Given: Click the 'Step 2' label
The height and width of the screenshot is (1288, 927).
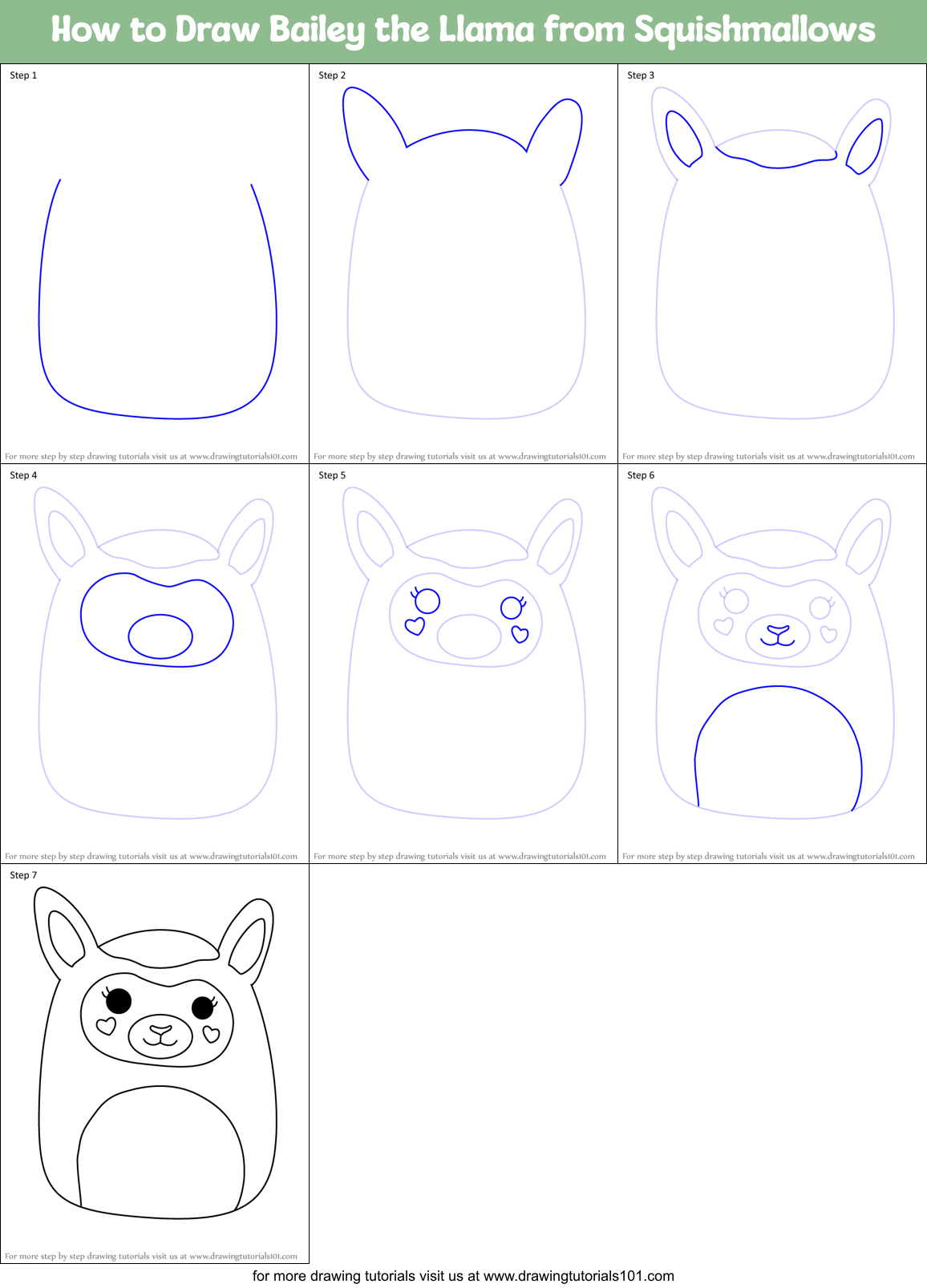Looking at the screenshot, I should [x=332, y=75].
